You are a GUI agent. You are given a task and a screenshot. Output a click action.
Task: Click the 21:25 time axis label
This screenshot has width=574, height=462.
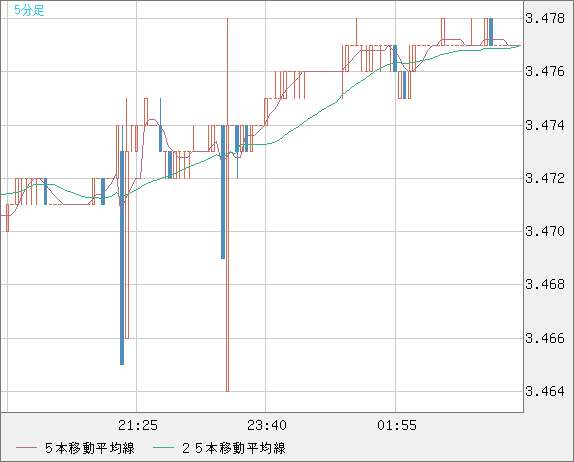(x=138, y=425)
